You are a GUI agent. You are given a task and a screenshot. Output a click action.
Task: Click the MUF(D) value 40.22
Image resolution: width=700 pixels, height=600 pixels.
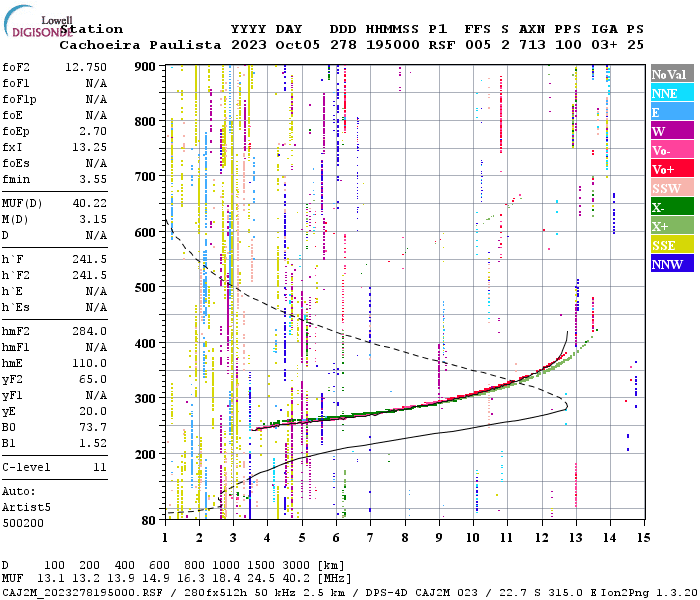[89, 203]
